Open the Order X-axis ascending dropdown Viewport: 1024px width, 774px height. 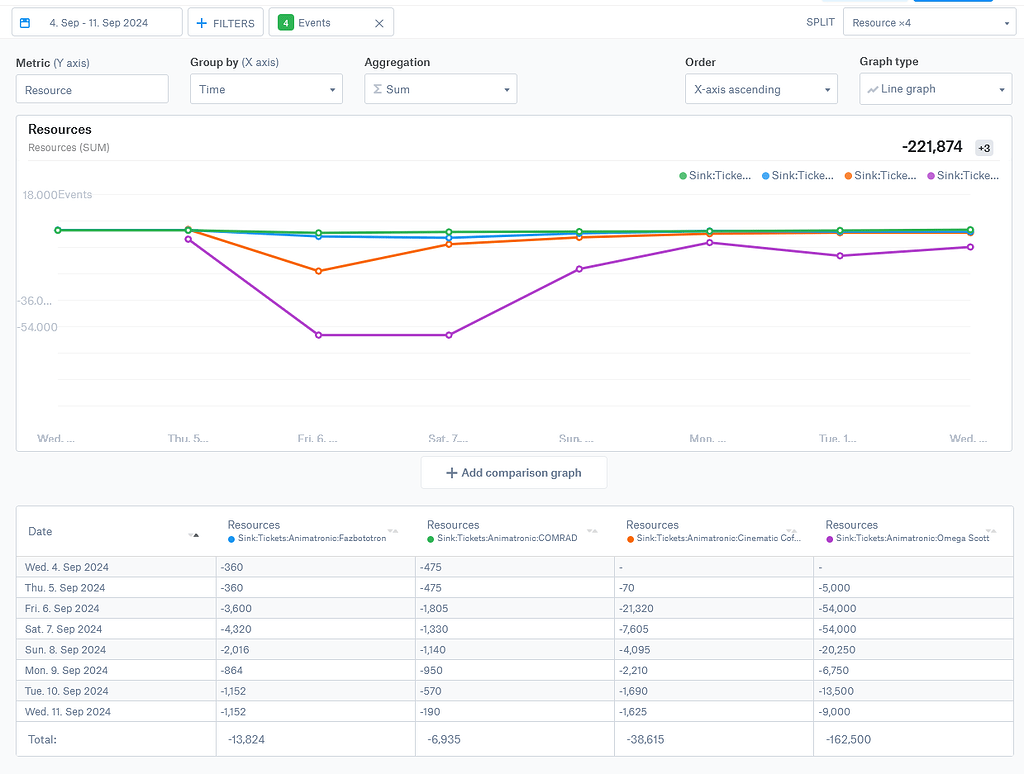(762, 88)
